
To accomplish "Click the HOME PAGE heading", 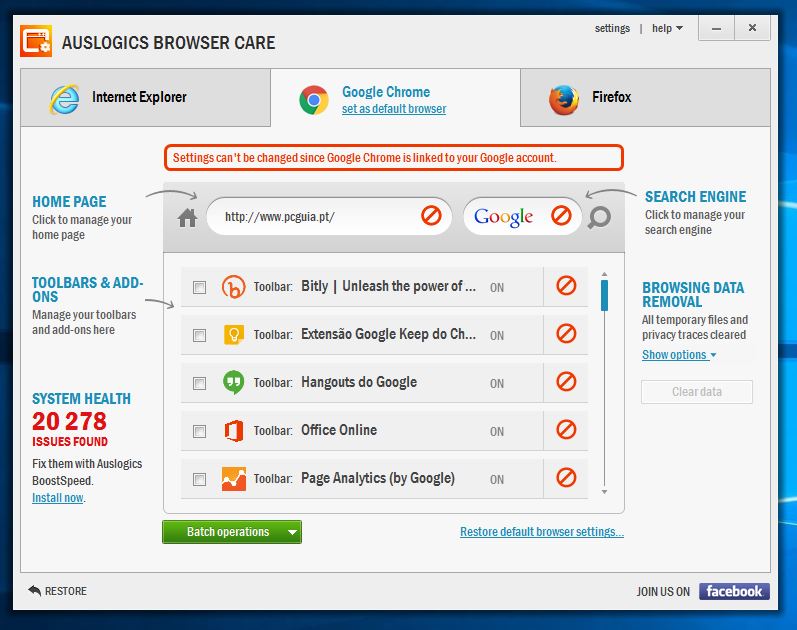I will tap(69, 202).
